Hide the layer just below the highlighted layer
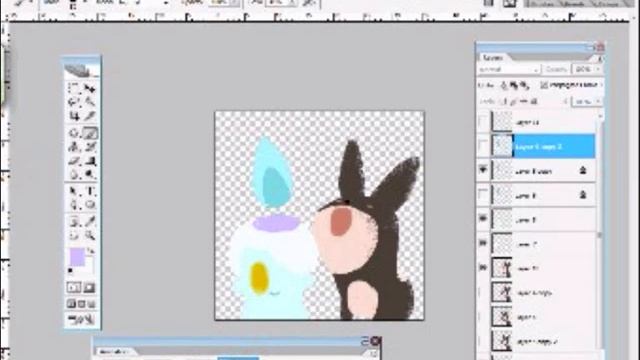Image resolution: width=640 pixels, height=360 pixels. coord(483,170)
